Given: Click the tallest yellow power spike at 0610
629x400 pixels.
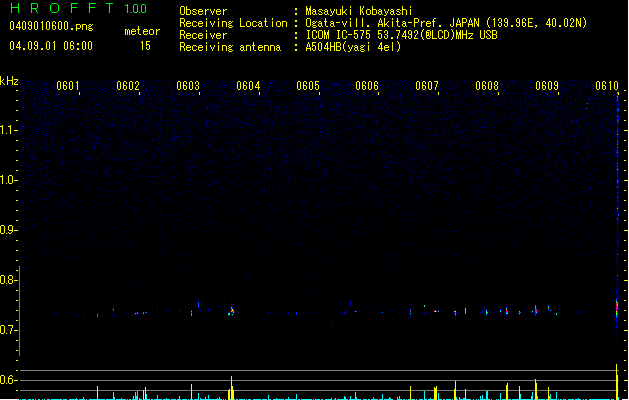Looking at the screenshot, I should (x=617, y=382).
